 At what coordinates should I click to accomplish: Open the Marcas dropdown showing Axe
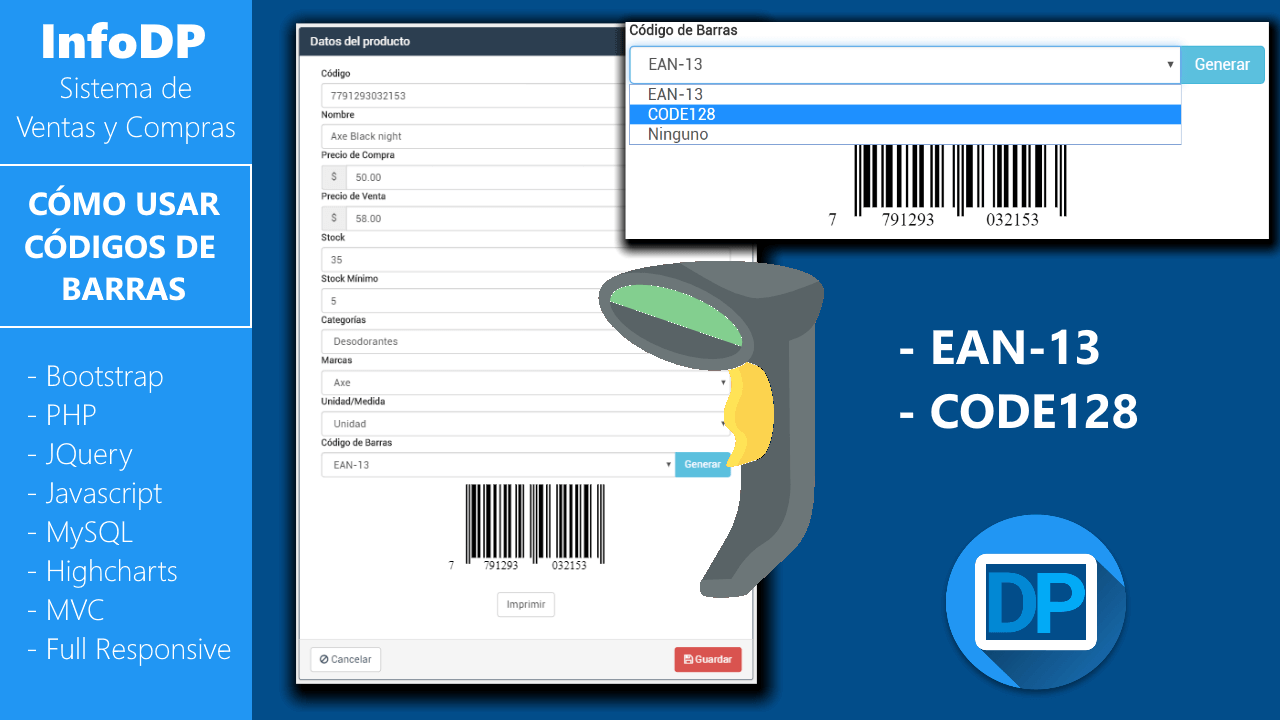pyautogui.click(x=525, y=383)
